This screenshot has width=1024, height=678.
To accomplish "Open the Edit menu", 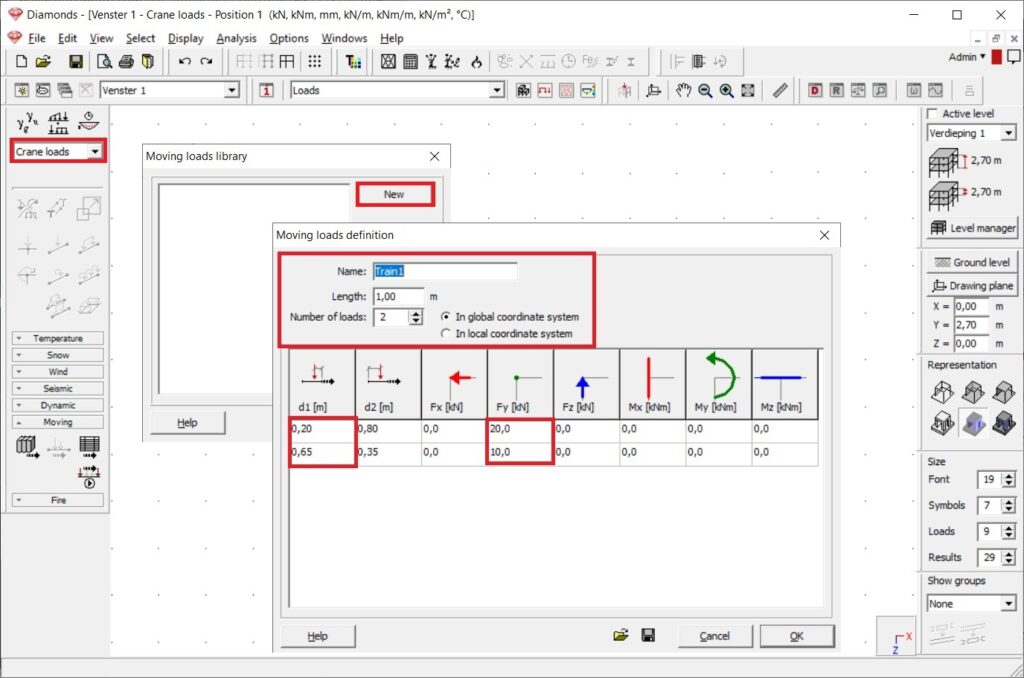I will (x=67, y=39).
